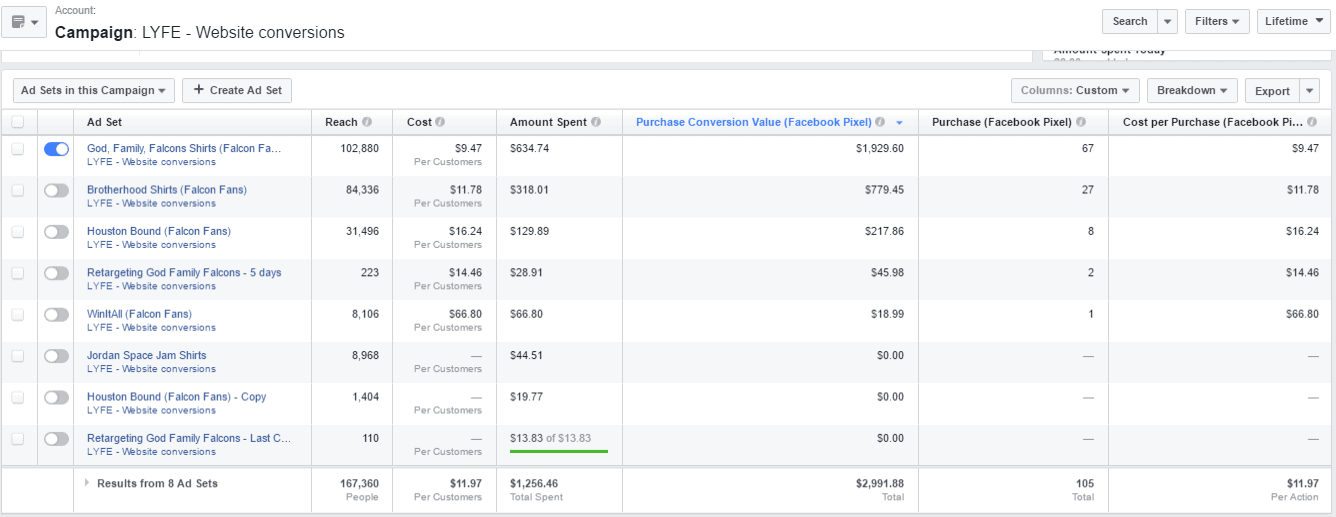Image resolution: width=1336 pixels, height=517 pixels.
Task: Turn on WinItAll (Falcon Fans) switch
Action: pyautogui.click(x=57, y=314)
